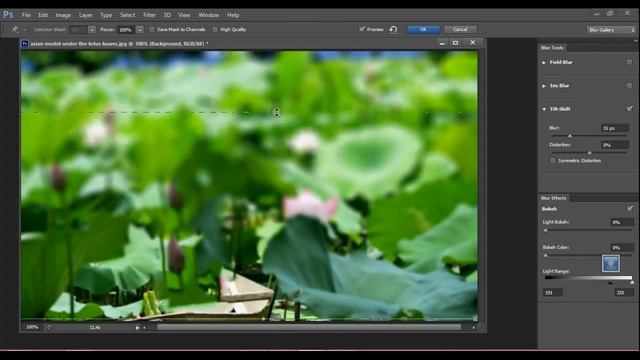Screen dimensions: 640x360
Task: Open the Select menu
Action: 127,15
